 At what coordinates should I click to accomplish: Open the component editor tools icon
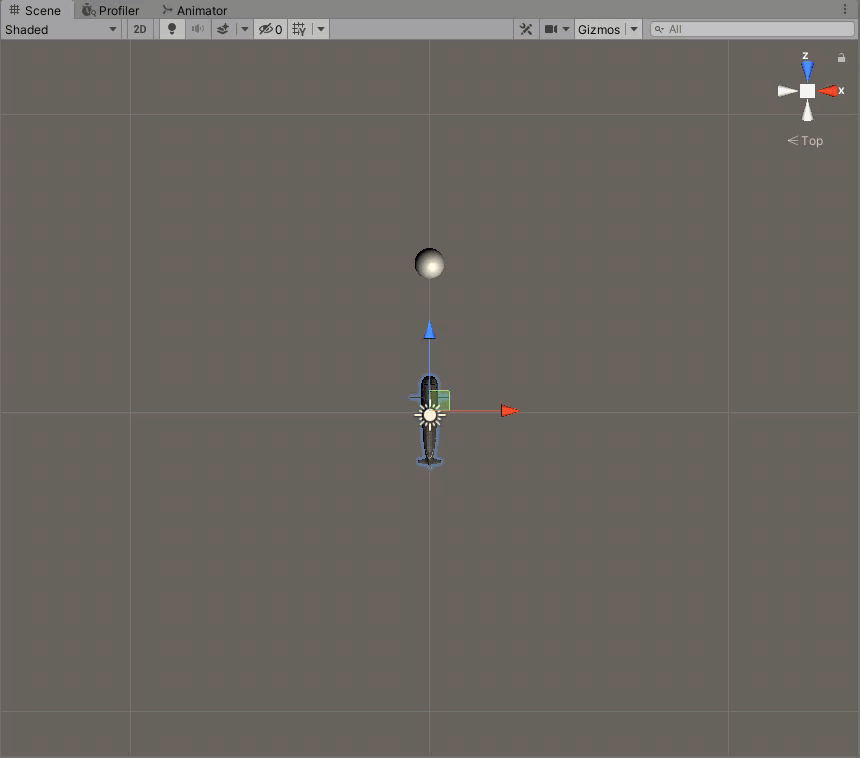(526, 29)
